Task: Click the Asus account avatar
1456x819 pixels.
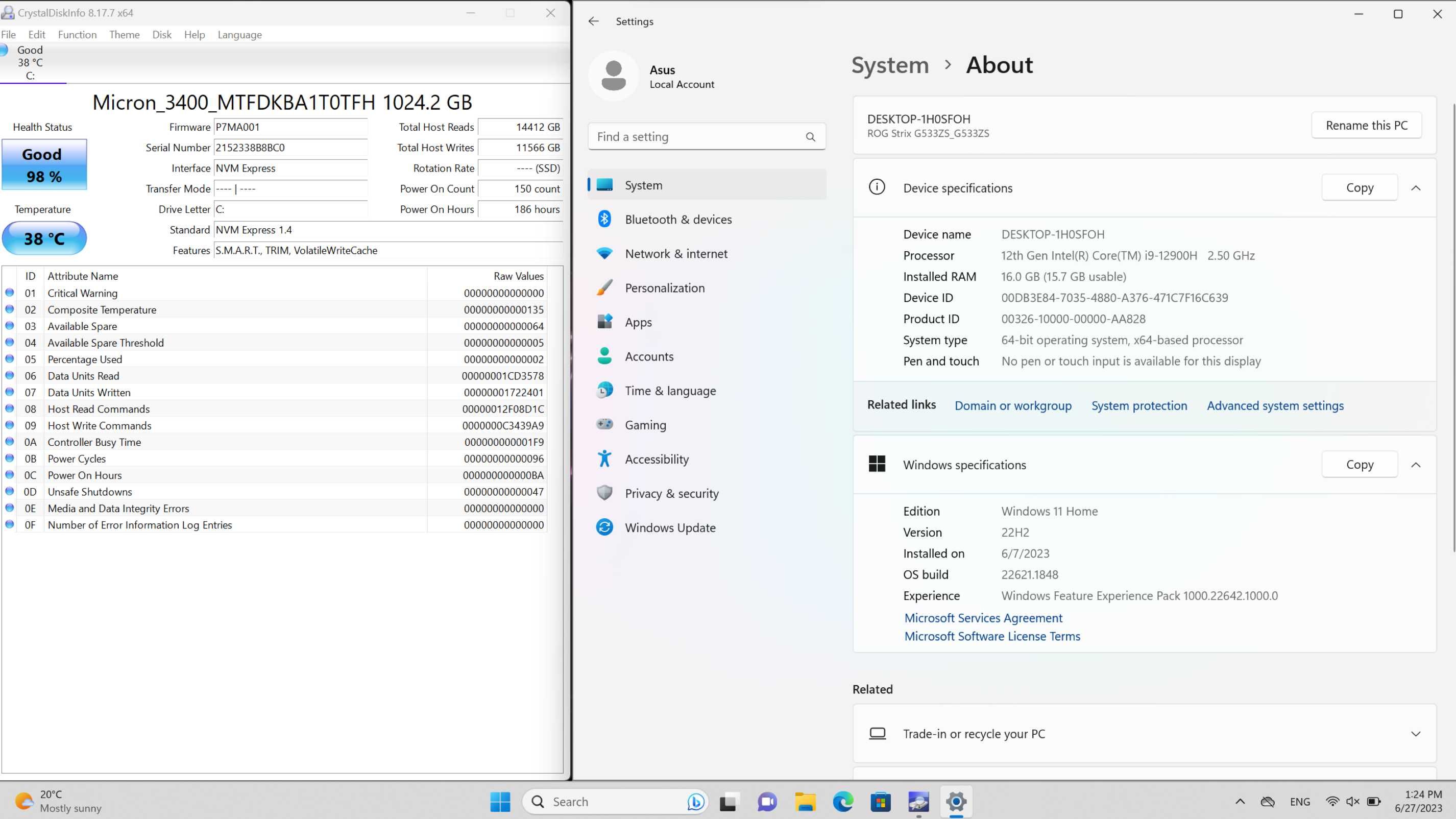Action: (x=613, y=76)
